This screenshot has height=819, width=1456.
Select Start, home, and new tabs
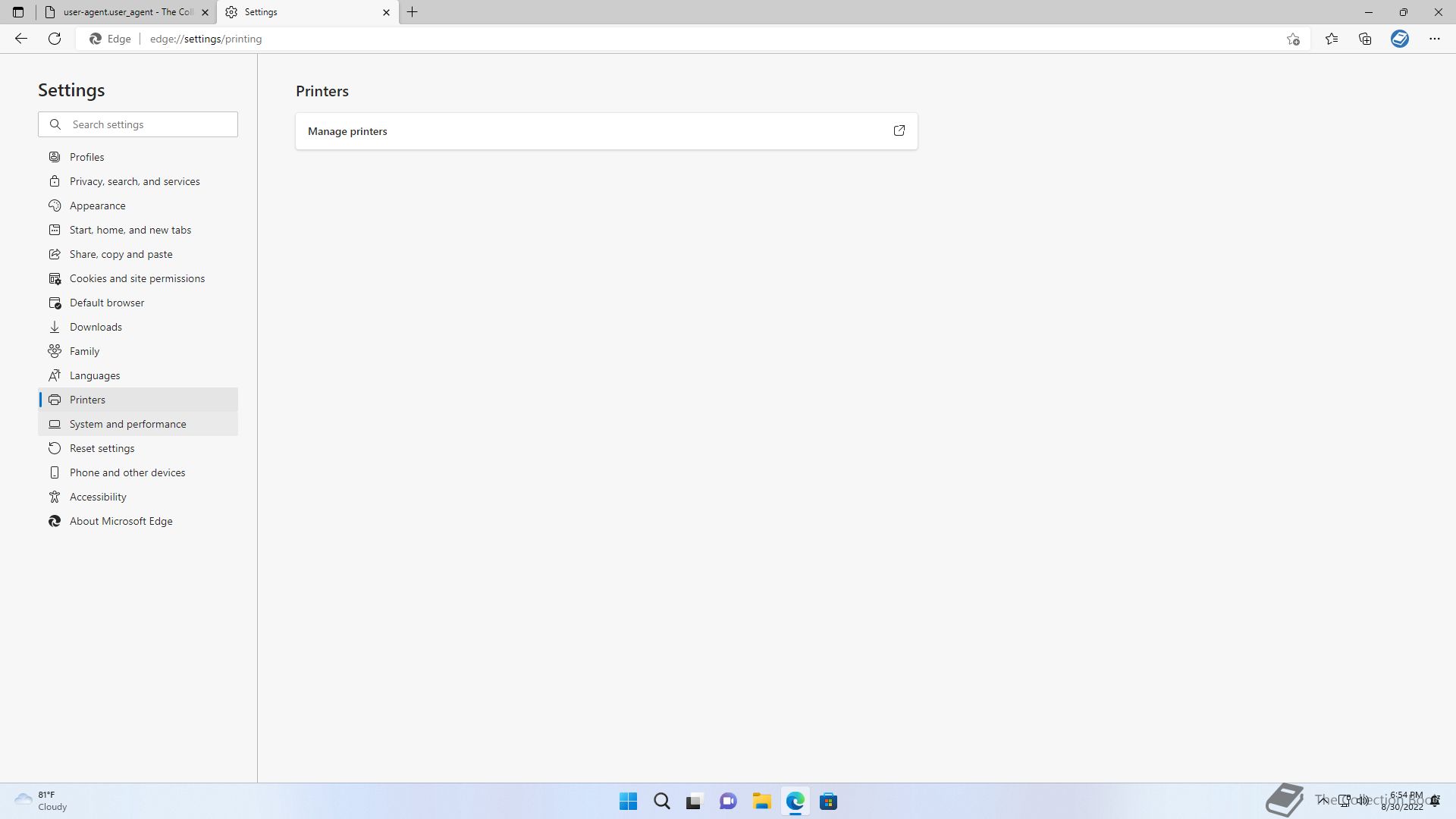coord(138,230)
